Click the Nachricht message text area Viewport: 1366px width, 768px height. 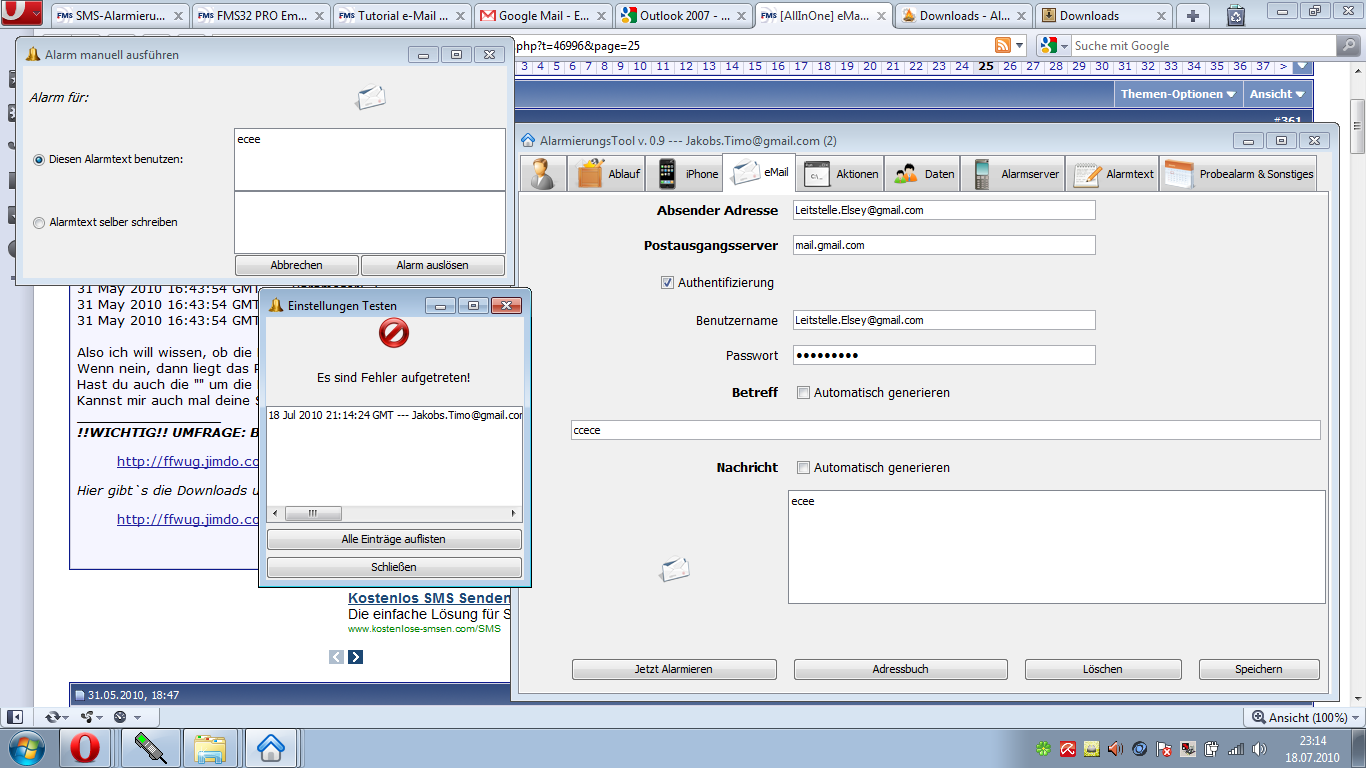[x=1057, y=547]
